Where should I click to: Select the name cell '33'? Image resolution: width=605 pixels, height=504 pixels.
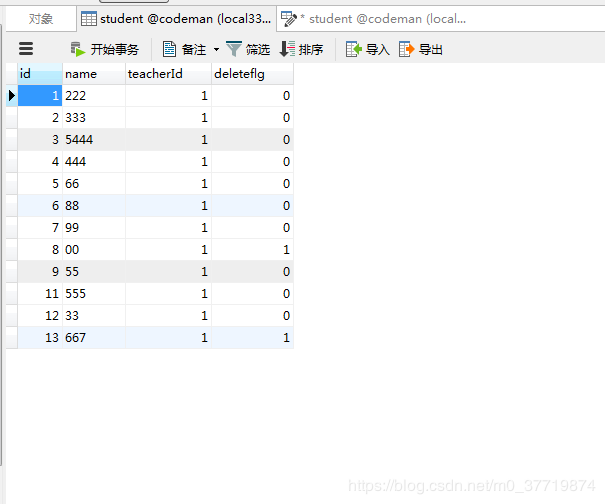coord(94,315)
